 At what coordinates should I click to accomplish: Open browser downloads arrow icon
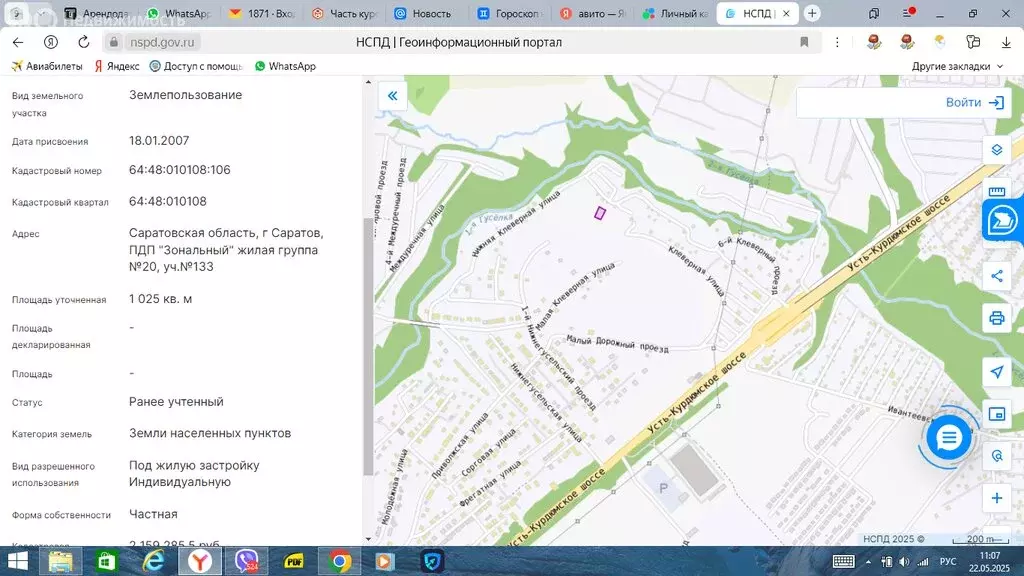click(x=1006, y=42)
